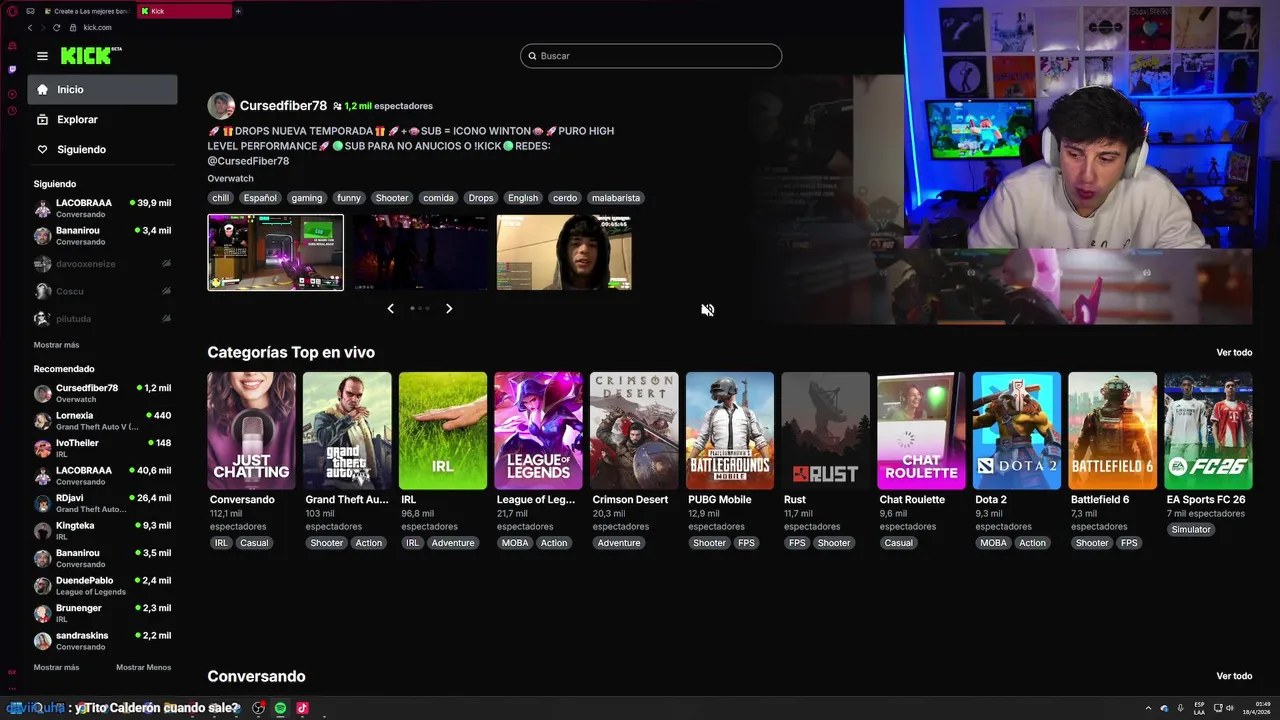Screen dimensions: 1280x720
Task: Open Twitch from the Opera sidebar
Action: click(12, 70)
